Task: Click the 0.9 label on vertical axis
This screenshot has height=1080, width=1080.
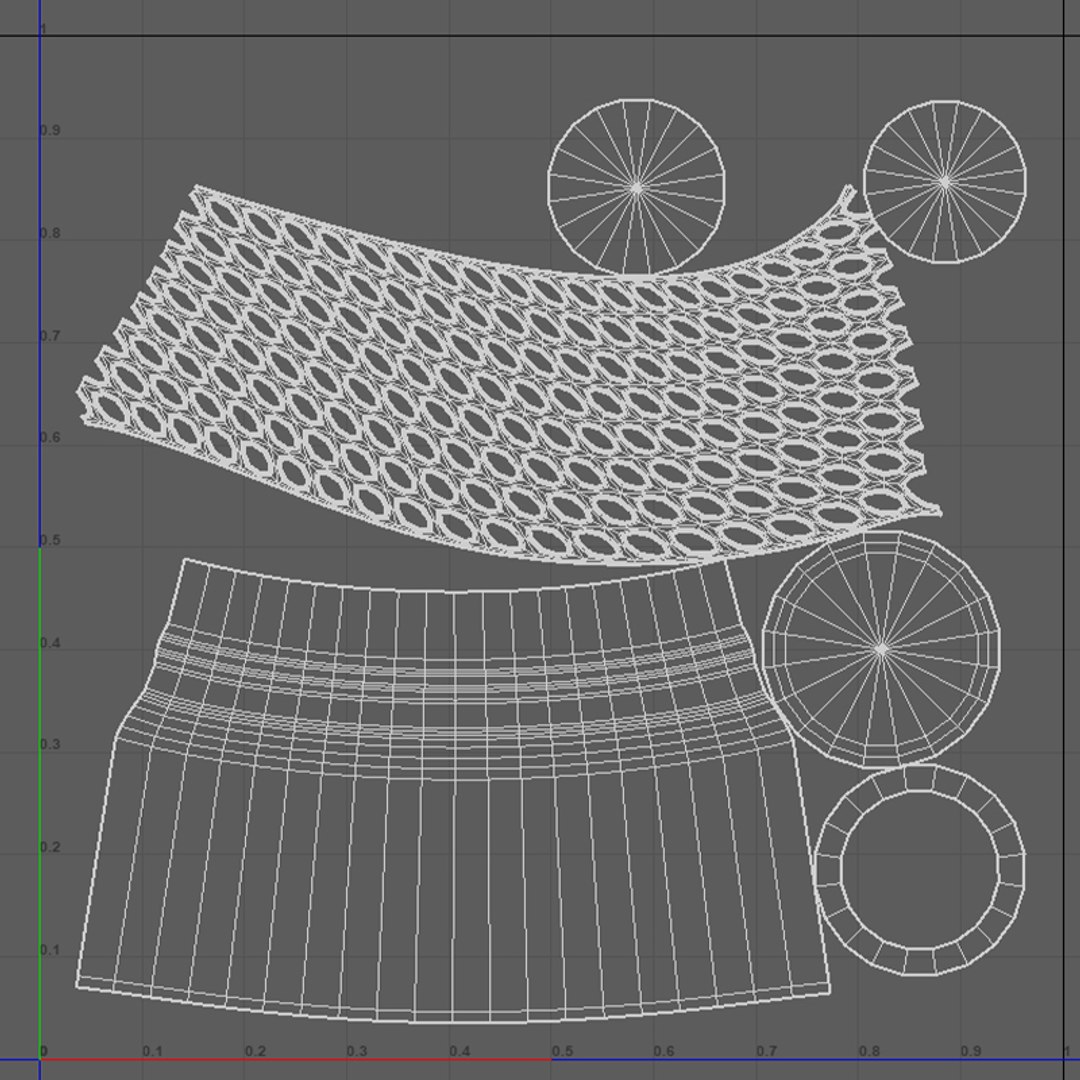Action: coord(50,130)
